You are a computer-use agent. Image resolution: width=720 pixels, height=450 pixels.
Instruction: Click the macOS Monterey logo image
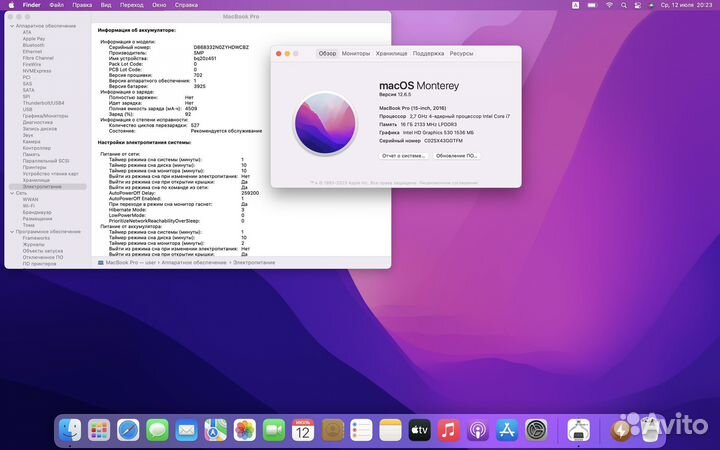click(x=325, y=123)
